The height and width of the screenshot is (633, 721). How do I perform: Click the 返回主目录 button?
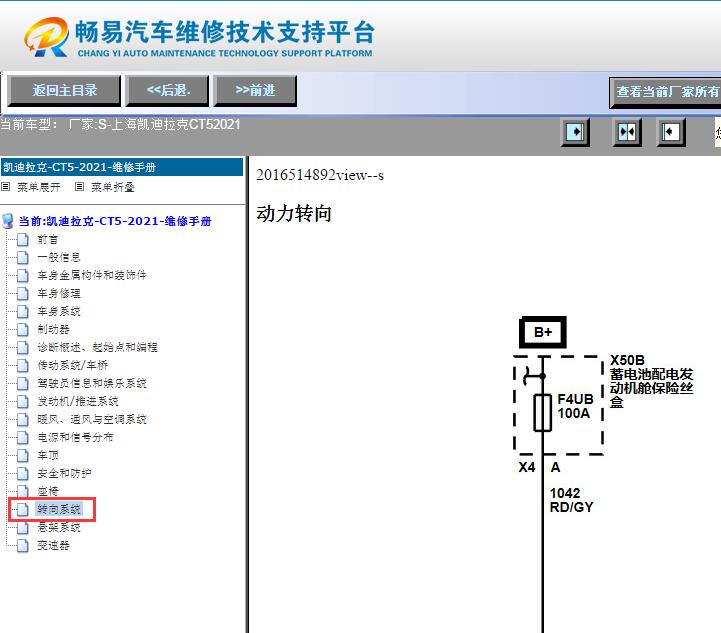64,91
